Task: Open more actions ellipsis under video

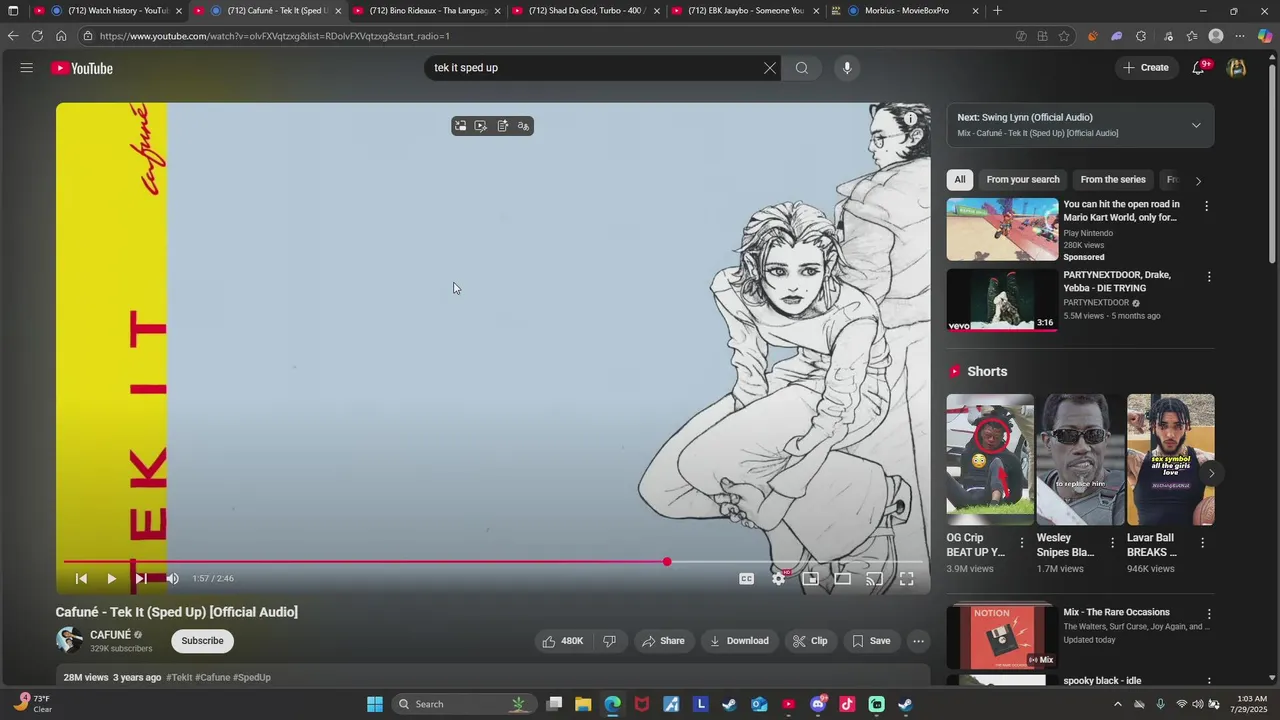Action: point(918,641)
